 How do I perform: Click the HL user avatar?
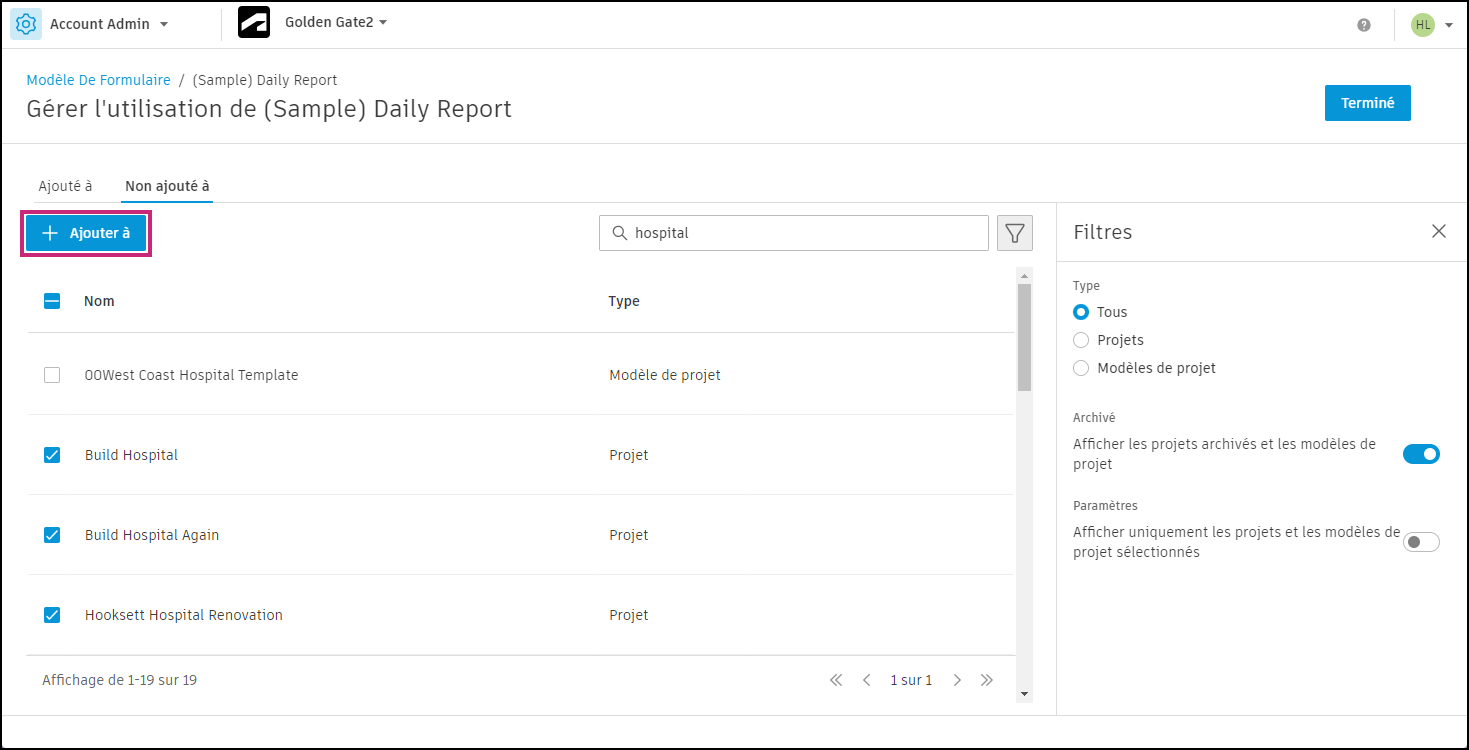(1422, 25)
